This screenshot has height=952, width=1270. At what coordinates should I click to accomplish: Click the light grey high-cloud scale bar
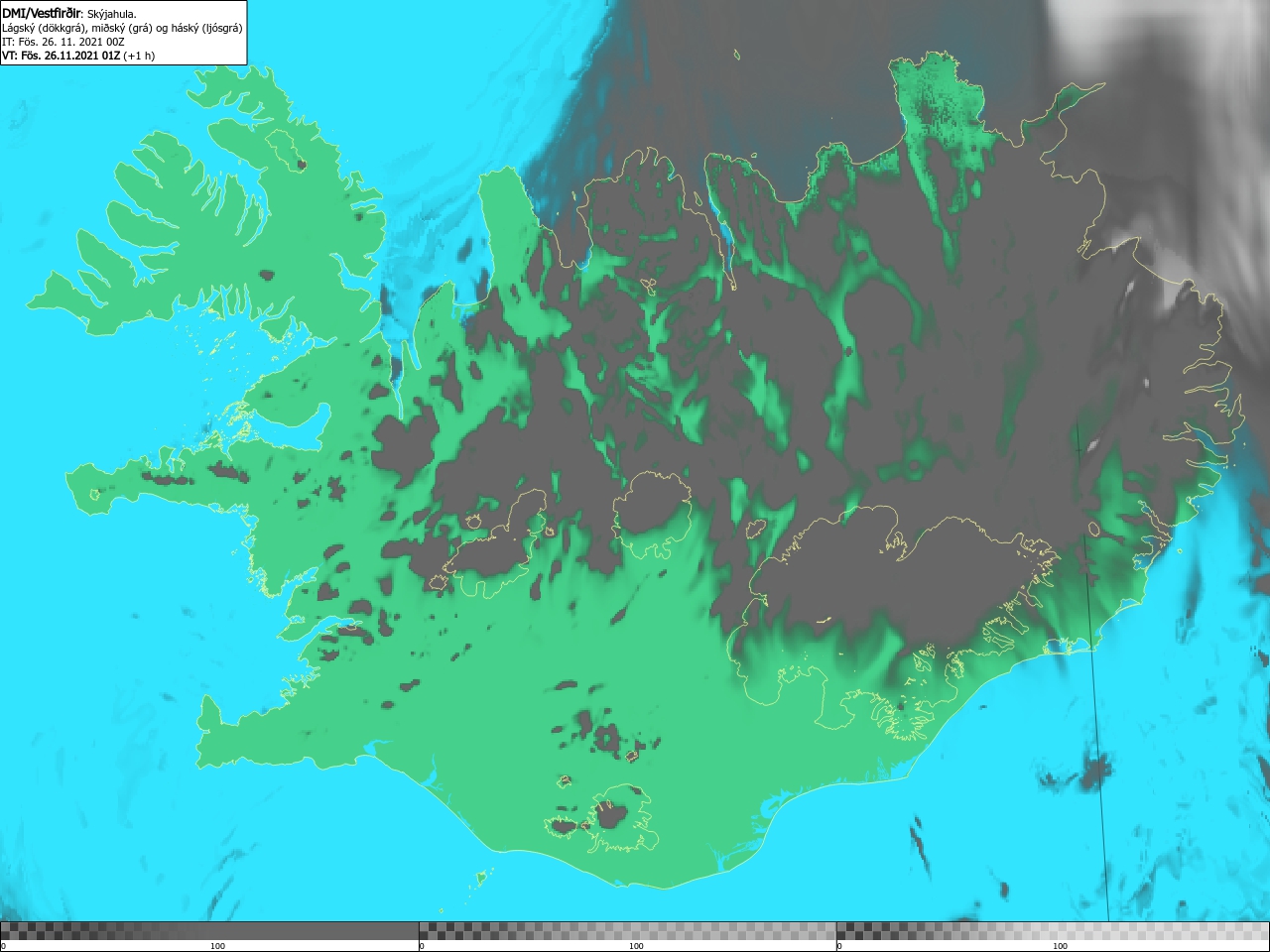pyautogui.click(x=1053, y=931)
